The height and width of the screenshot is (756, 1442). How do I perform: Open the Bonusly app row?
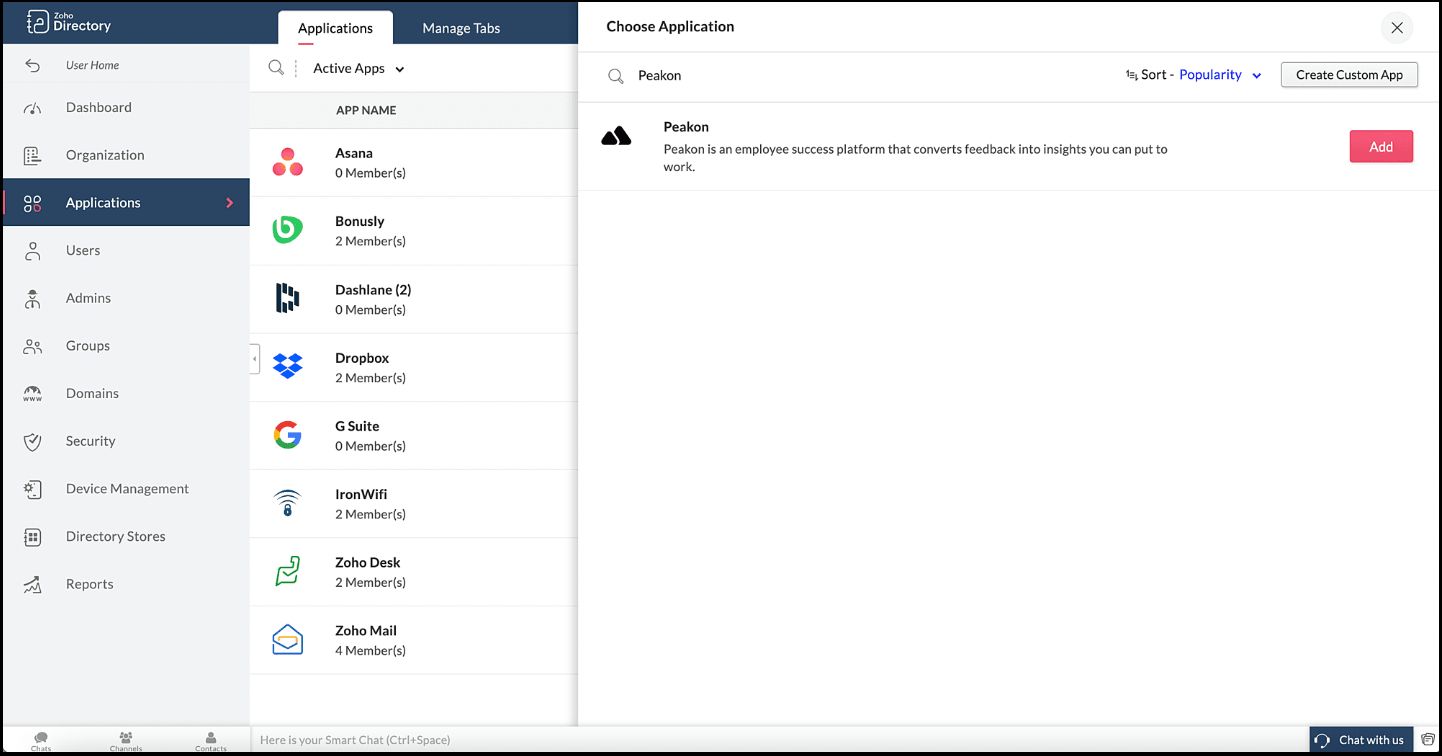coord(414,231)
